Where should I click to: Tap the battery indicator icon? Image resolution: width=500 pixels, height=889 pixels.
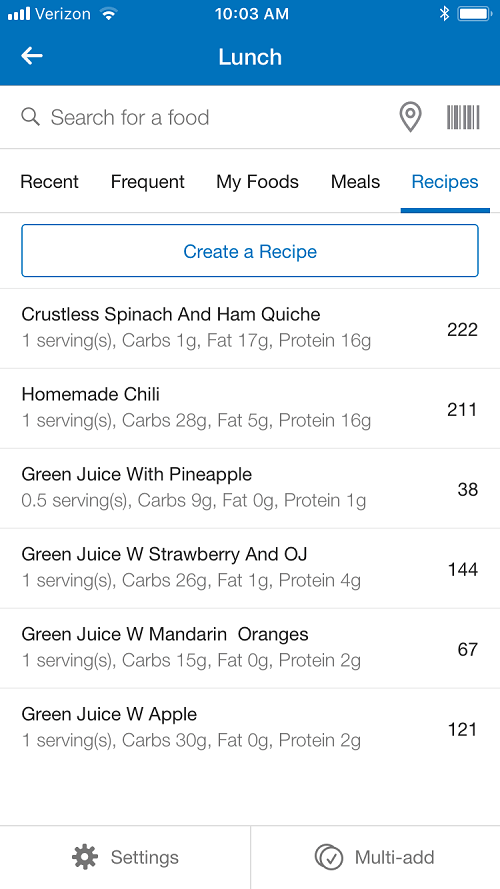pos(475,14)
